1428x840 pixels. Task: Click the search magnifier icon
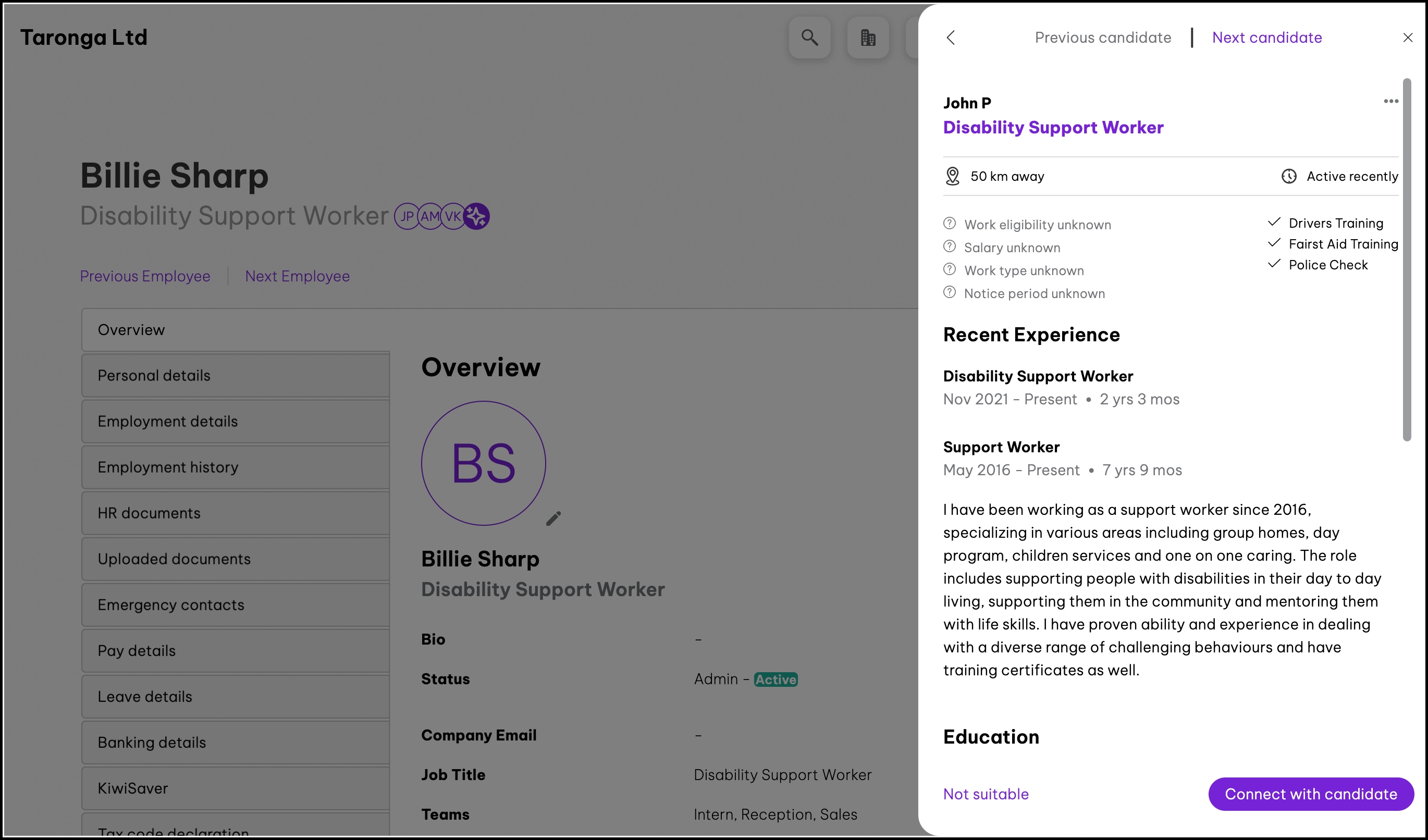click(809, 38)
